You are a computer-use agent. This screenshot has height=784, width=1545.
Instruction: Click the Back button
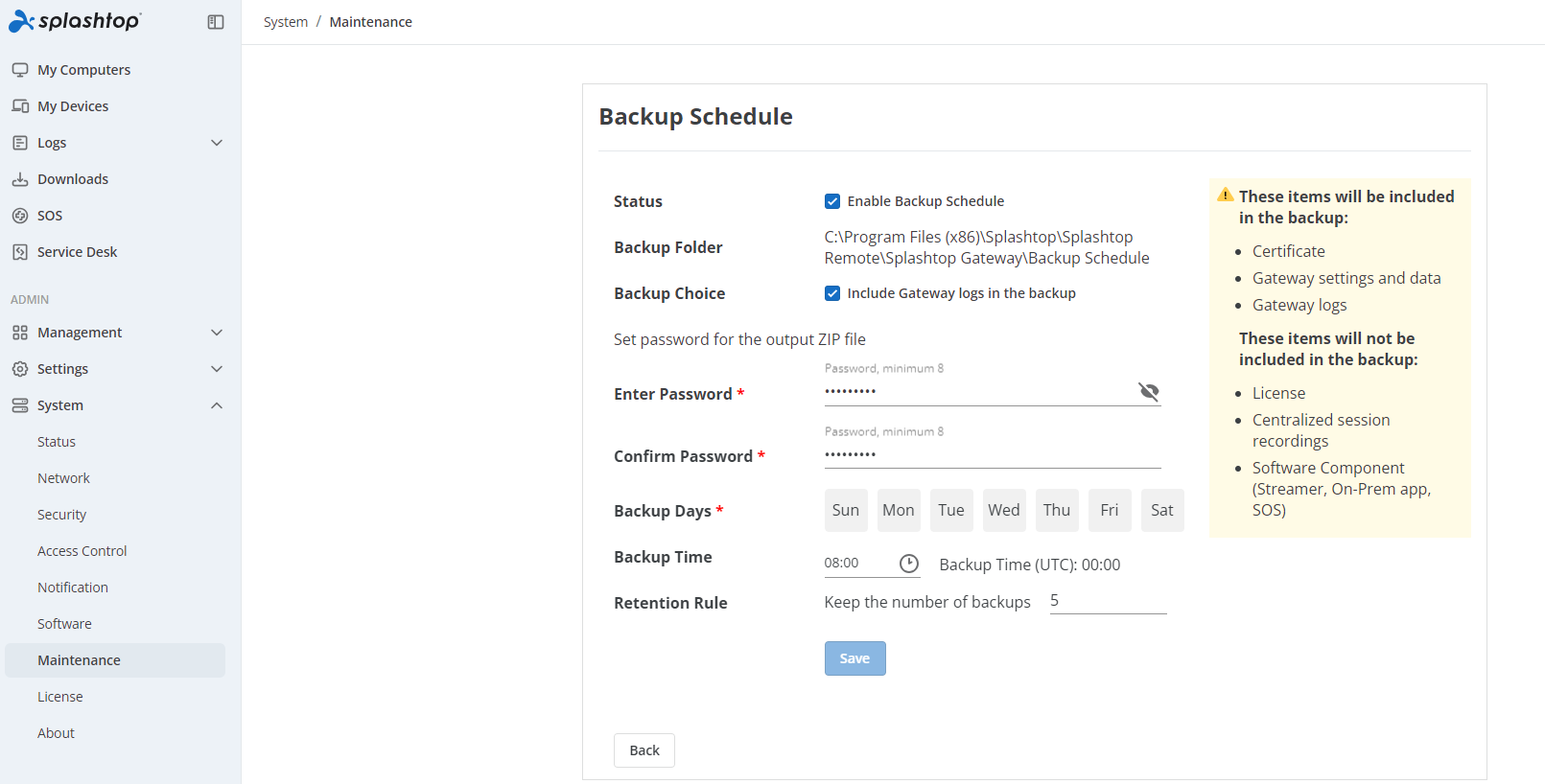pos(644,750)
